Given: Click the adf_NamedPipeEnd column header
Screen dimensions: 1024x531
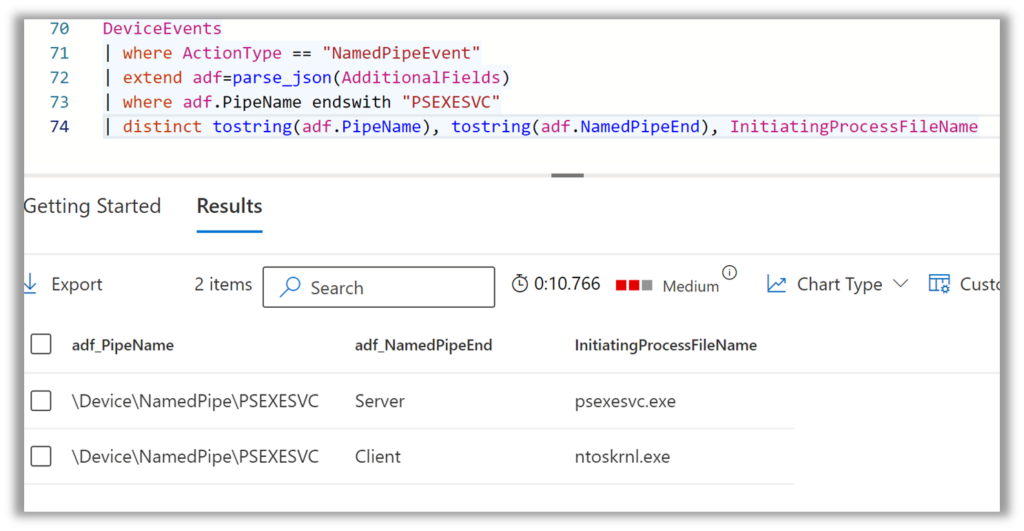Looking at the screenshot, I should [423, 345].
